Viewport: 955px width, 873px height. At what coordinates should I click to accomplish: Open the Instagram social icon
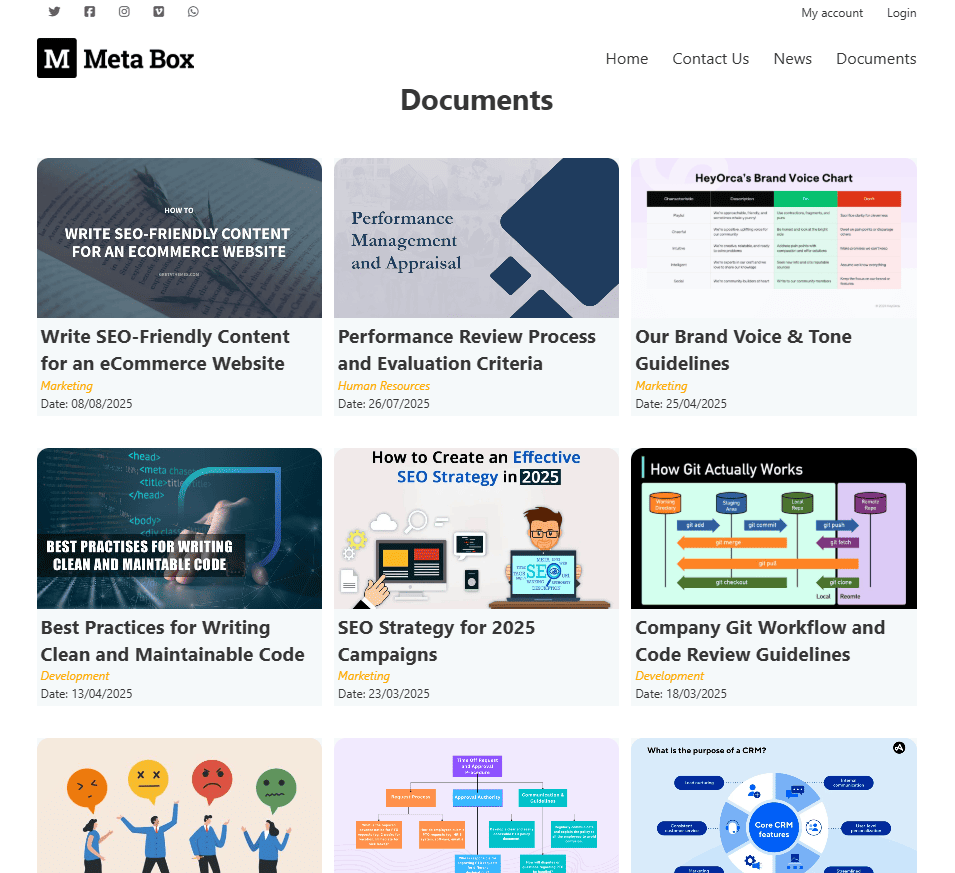[x=124, y=12]
